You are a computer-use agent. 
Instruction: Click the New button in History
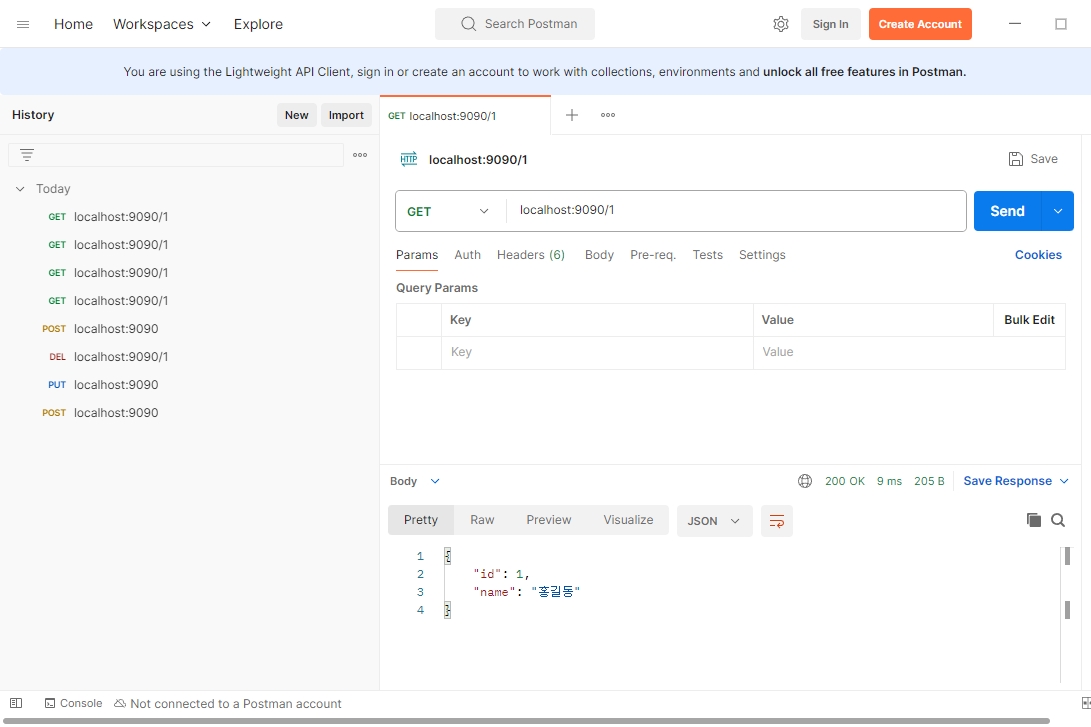coord(296,115)
